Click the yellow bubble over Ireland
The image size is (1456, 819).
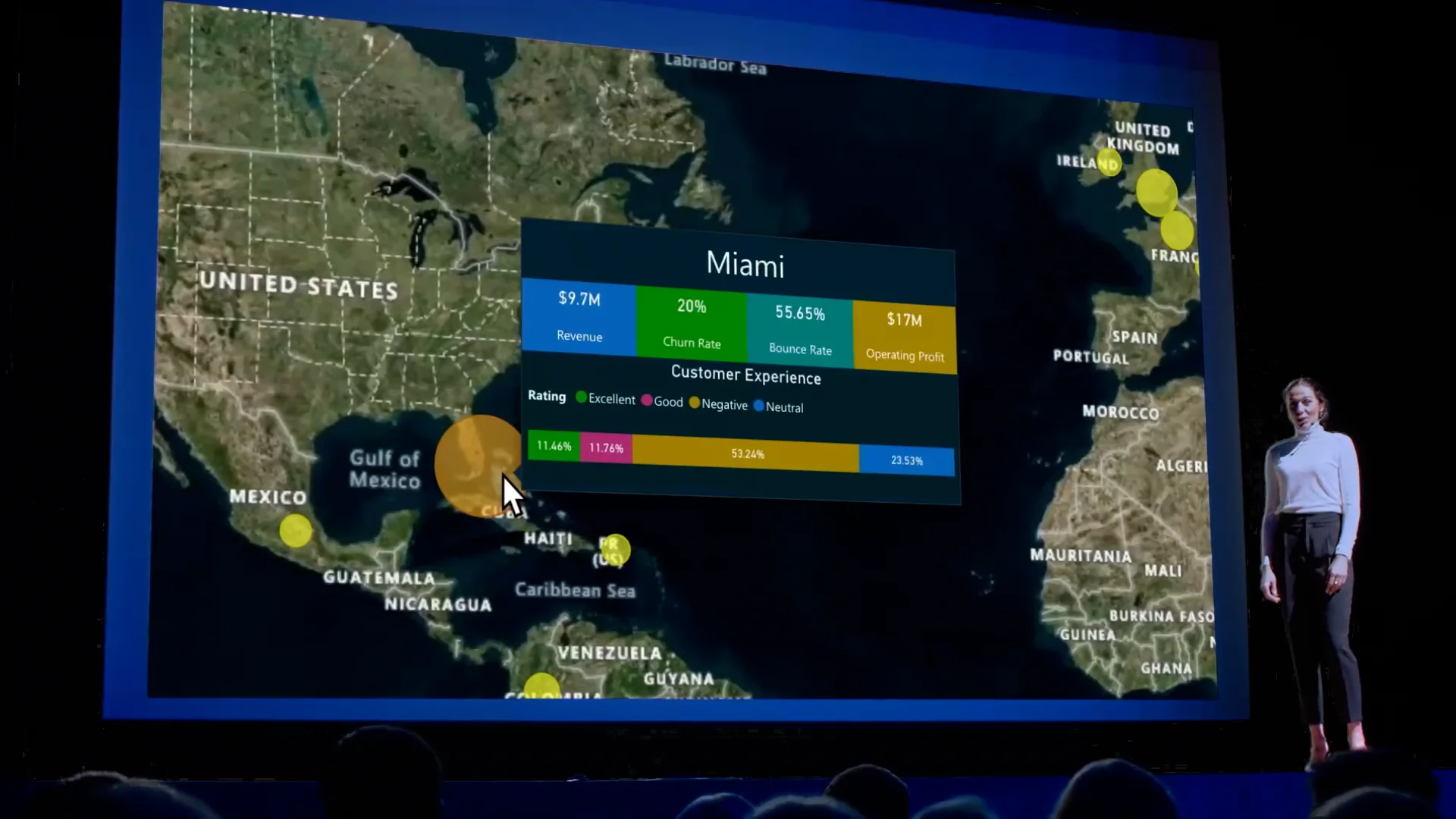click(x=1109, y=162)
